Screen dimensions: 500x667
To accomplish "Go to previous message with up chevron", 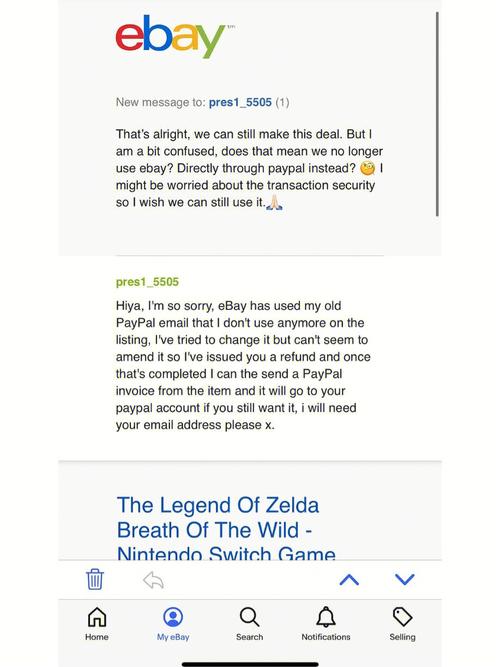I will point(349,579).
